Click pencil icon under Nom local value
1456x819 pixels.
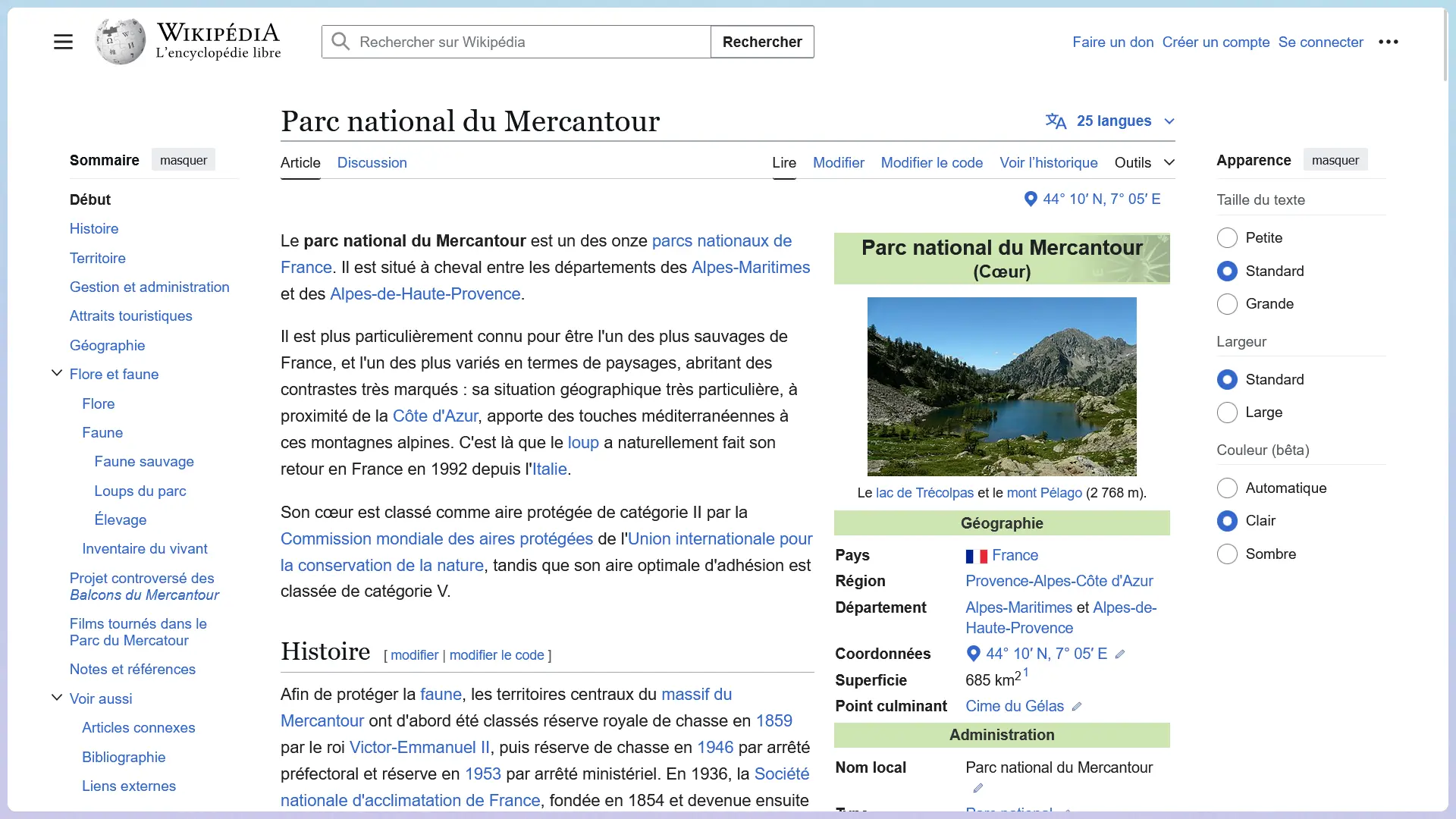point(978,788)
